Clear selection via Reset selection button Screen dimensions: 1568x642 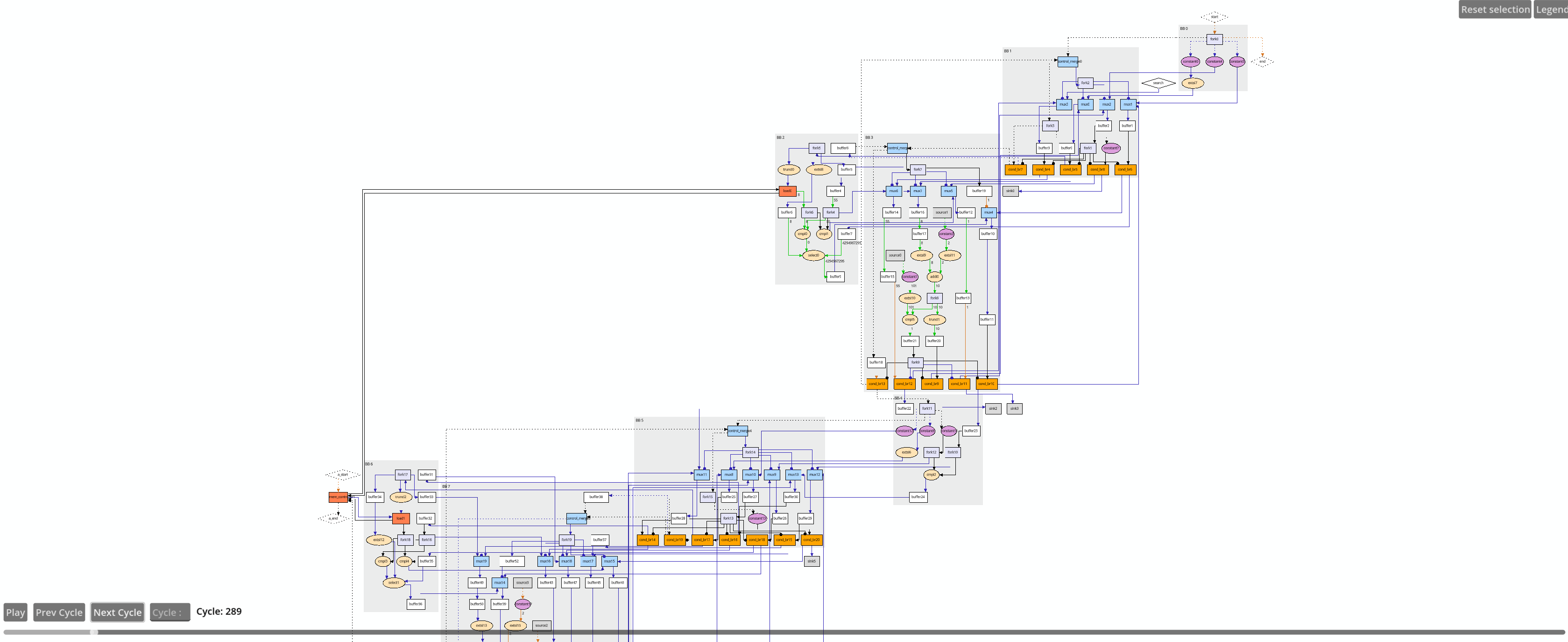coord(1495,9)
